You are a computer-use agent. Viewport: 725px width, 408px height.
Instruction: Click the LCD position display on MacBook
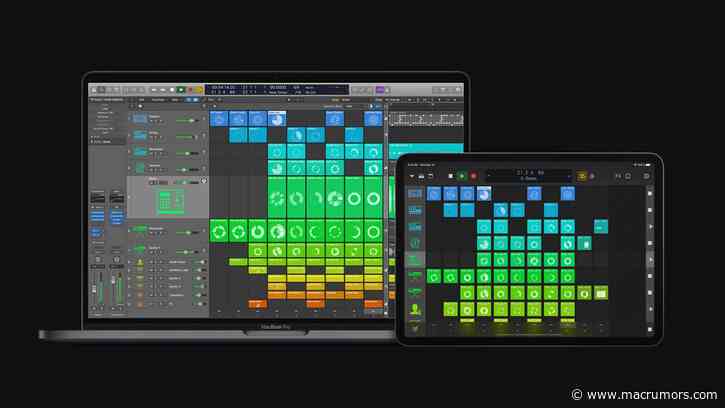click(276, 90)
